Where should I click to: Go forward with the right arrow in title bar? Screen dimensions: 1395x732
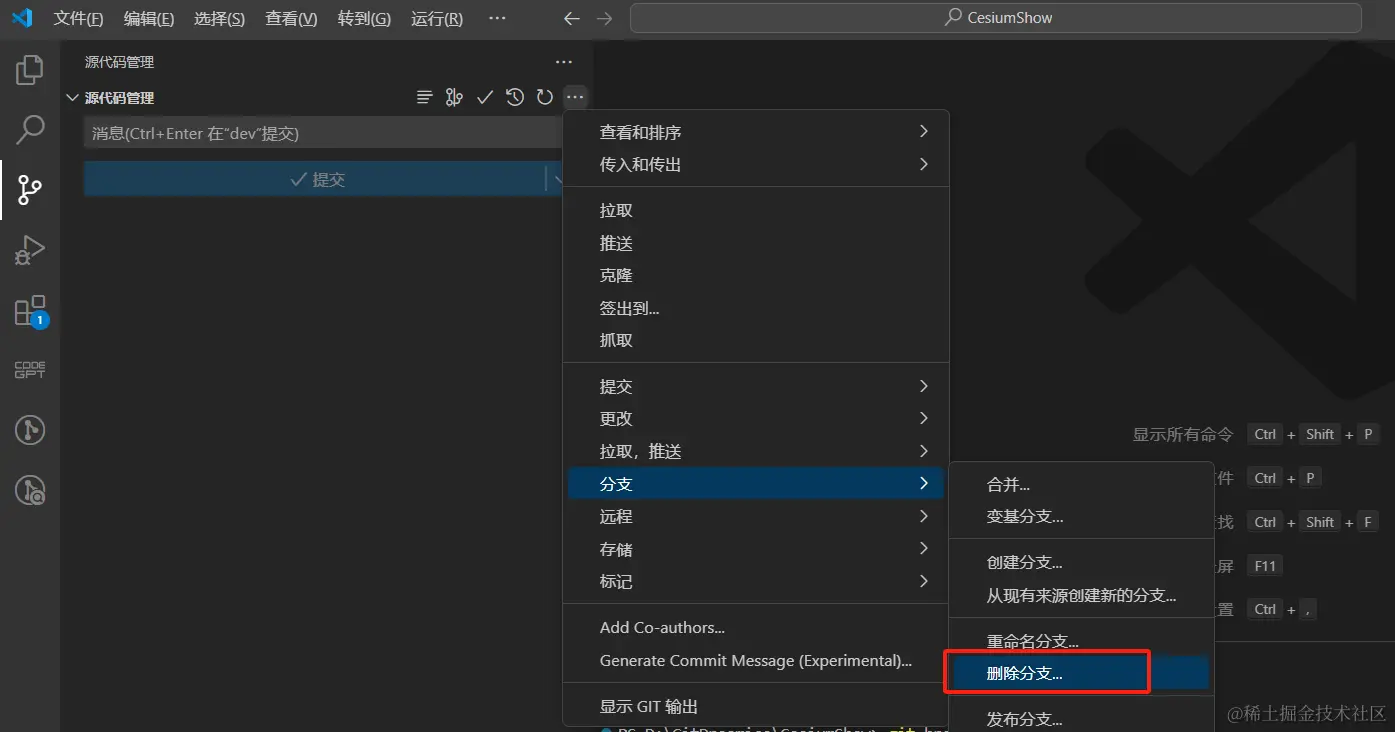click(x=603, y=18)
